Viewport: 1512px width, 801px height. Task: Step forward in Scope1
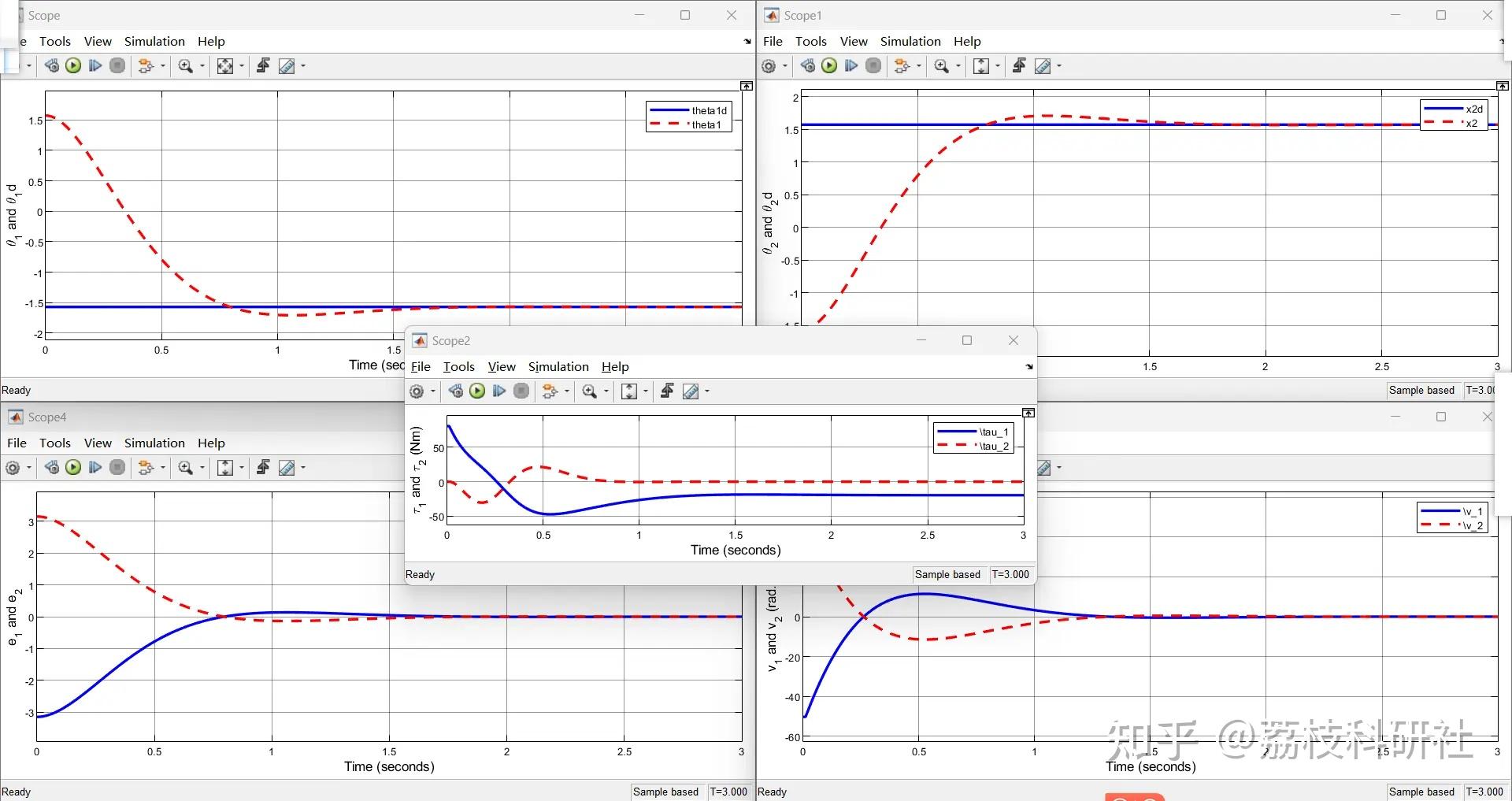coord(851,66)
